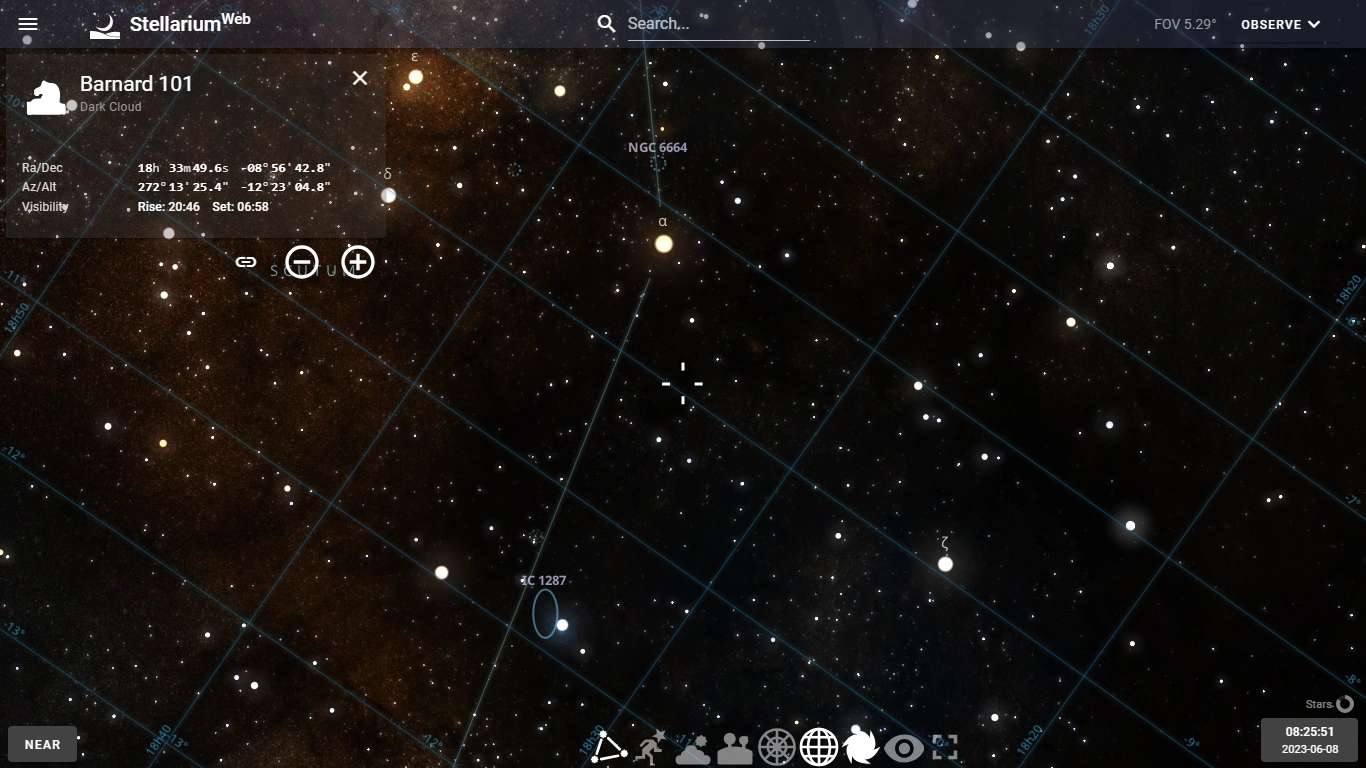The image size is (1366, 768).
Task: Select the IC 1287 nebula ellipse
Action: [x=545, y=613]
